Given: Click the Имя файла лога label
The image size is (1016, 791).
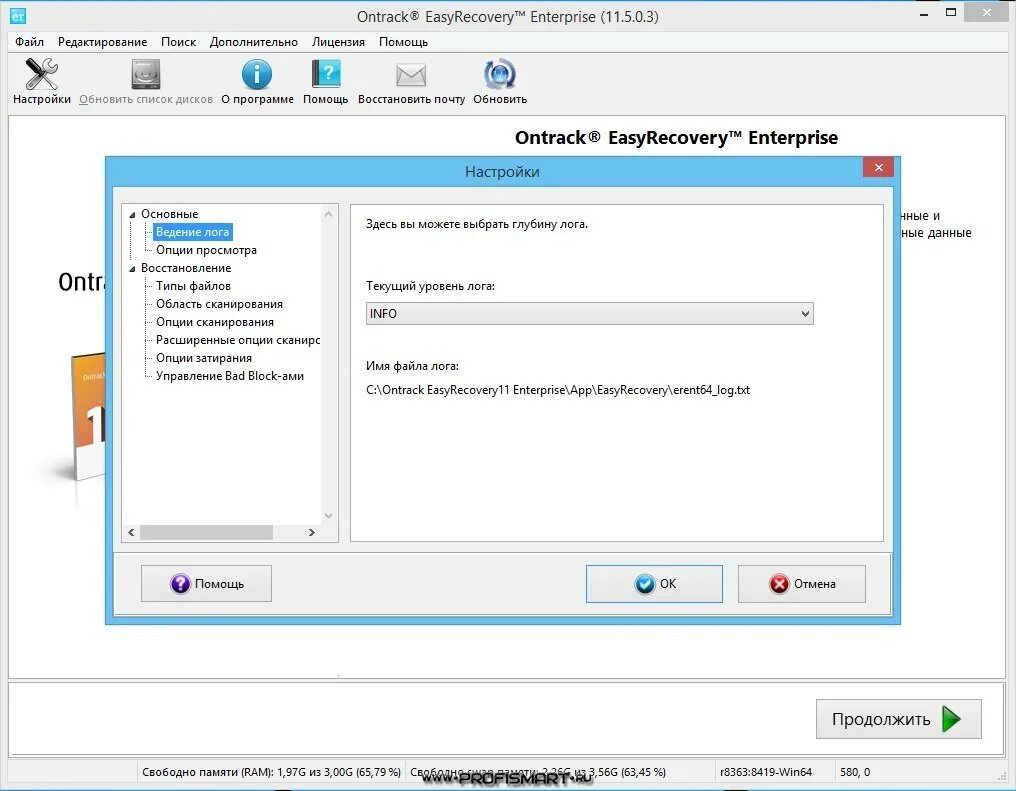Looking at the screenshot, I should pos(412,366).
